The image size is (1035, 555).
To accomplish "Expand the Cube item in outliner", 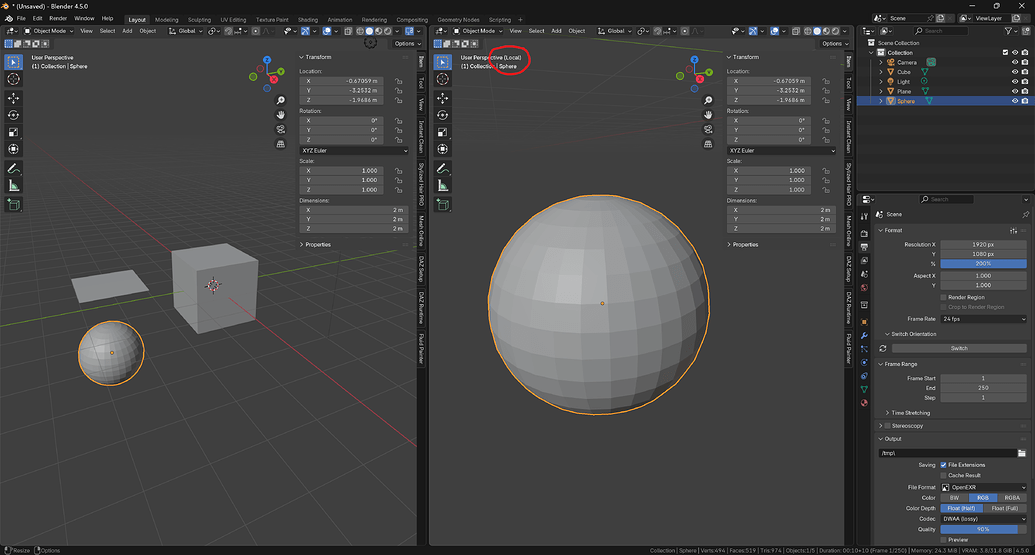I will 881,72.
